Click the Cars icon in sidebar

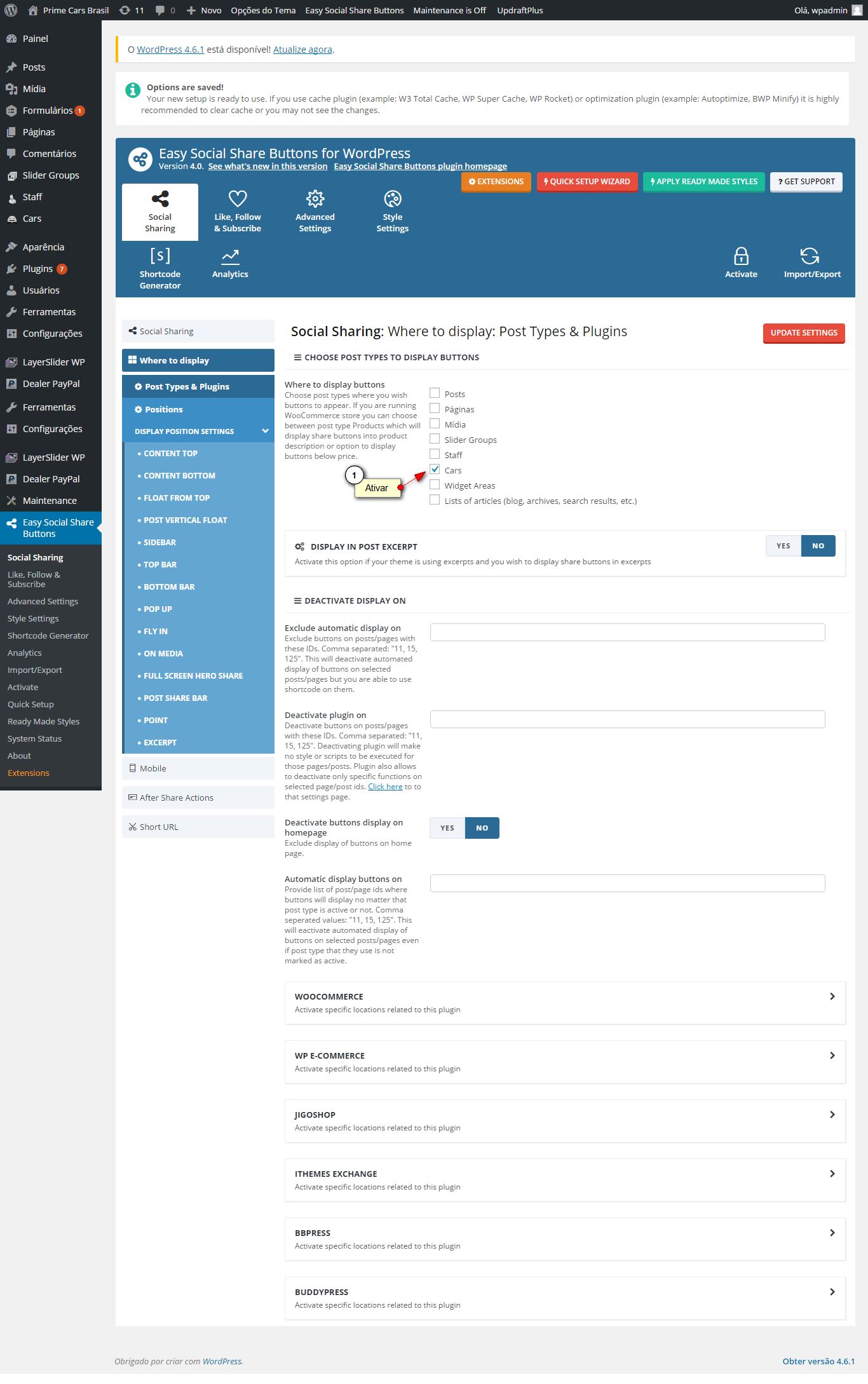pos(11,219)
